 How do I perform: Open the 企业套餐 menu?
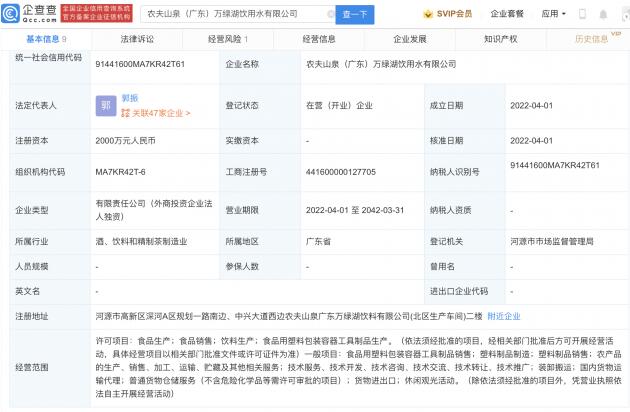coord(507,14)
